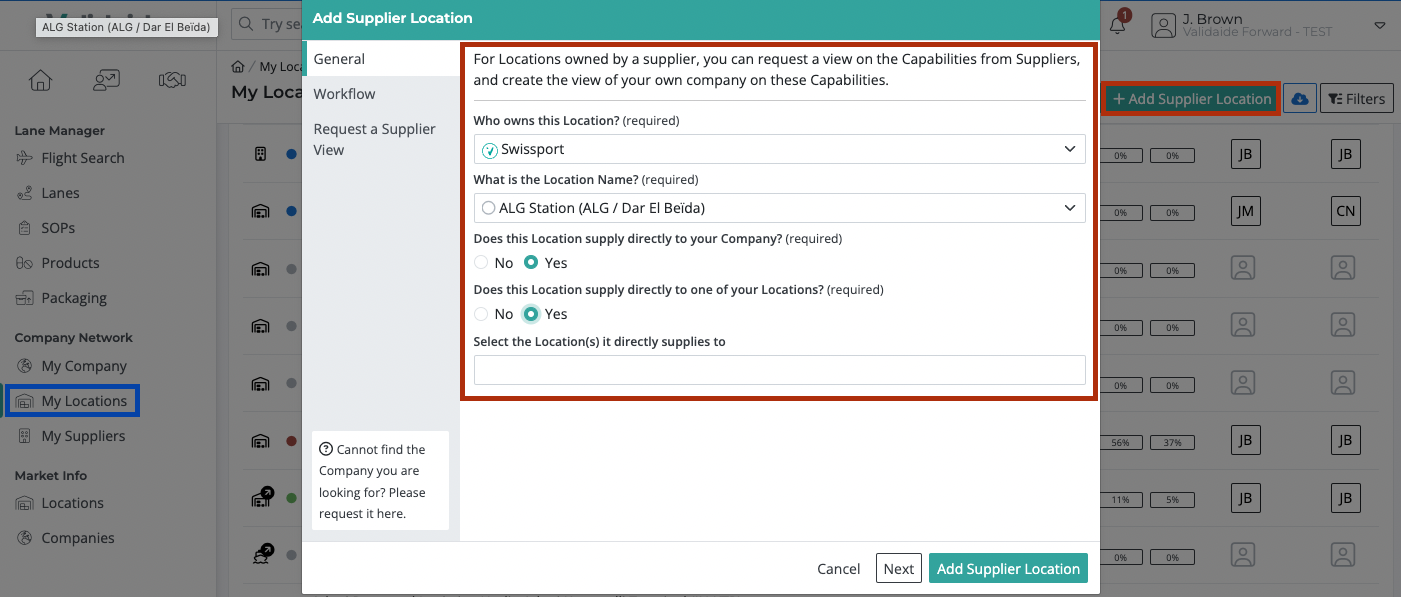Click Add Supplier Location in dialog footer
The image size is (1401, 597).
[x=1008, y=569]
